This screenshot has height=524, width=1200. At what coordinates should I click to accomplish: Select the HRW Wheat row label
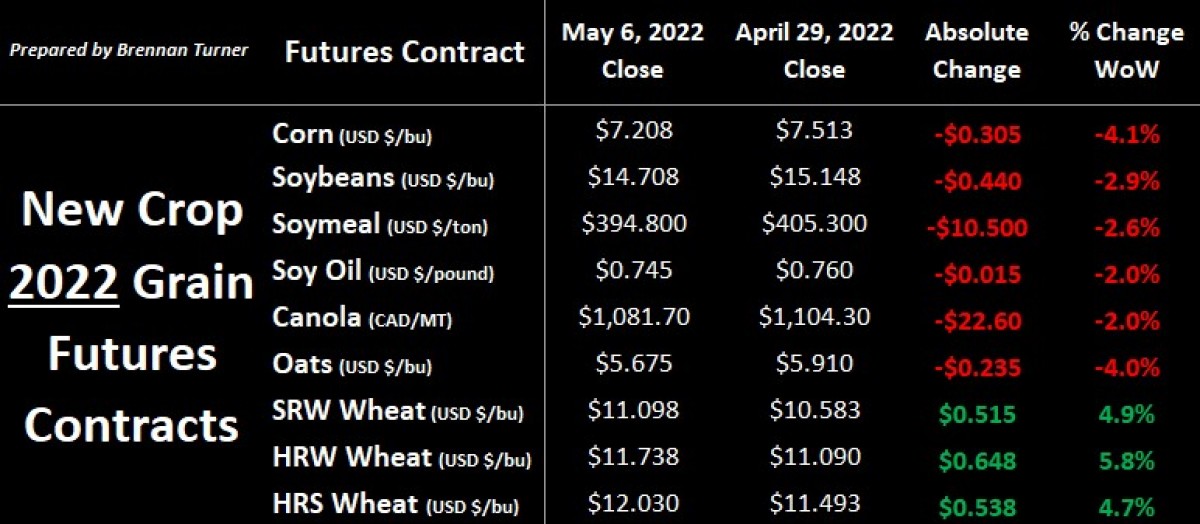401,457
